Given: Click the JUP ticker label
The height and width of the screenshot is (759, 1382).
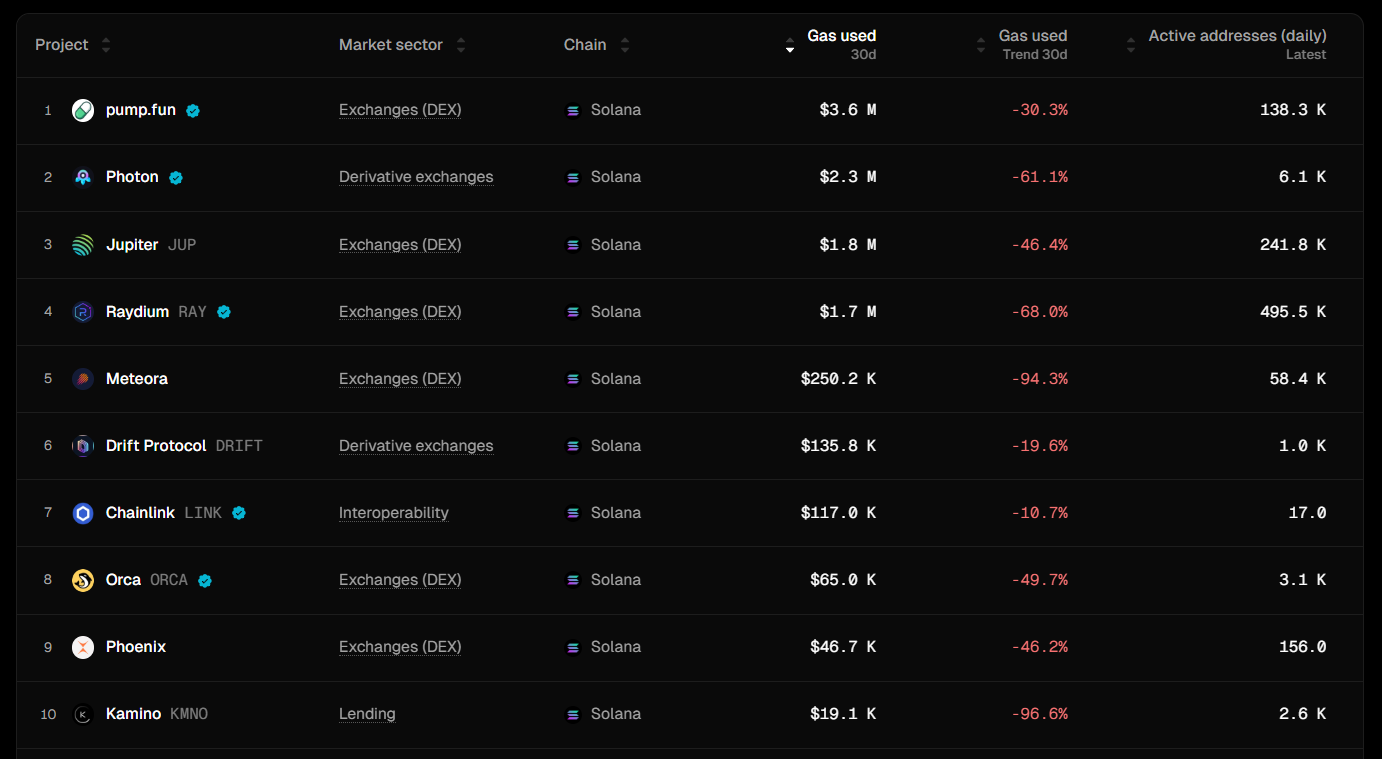Looking at the screenshot, I should click(182, 245).
